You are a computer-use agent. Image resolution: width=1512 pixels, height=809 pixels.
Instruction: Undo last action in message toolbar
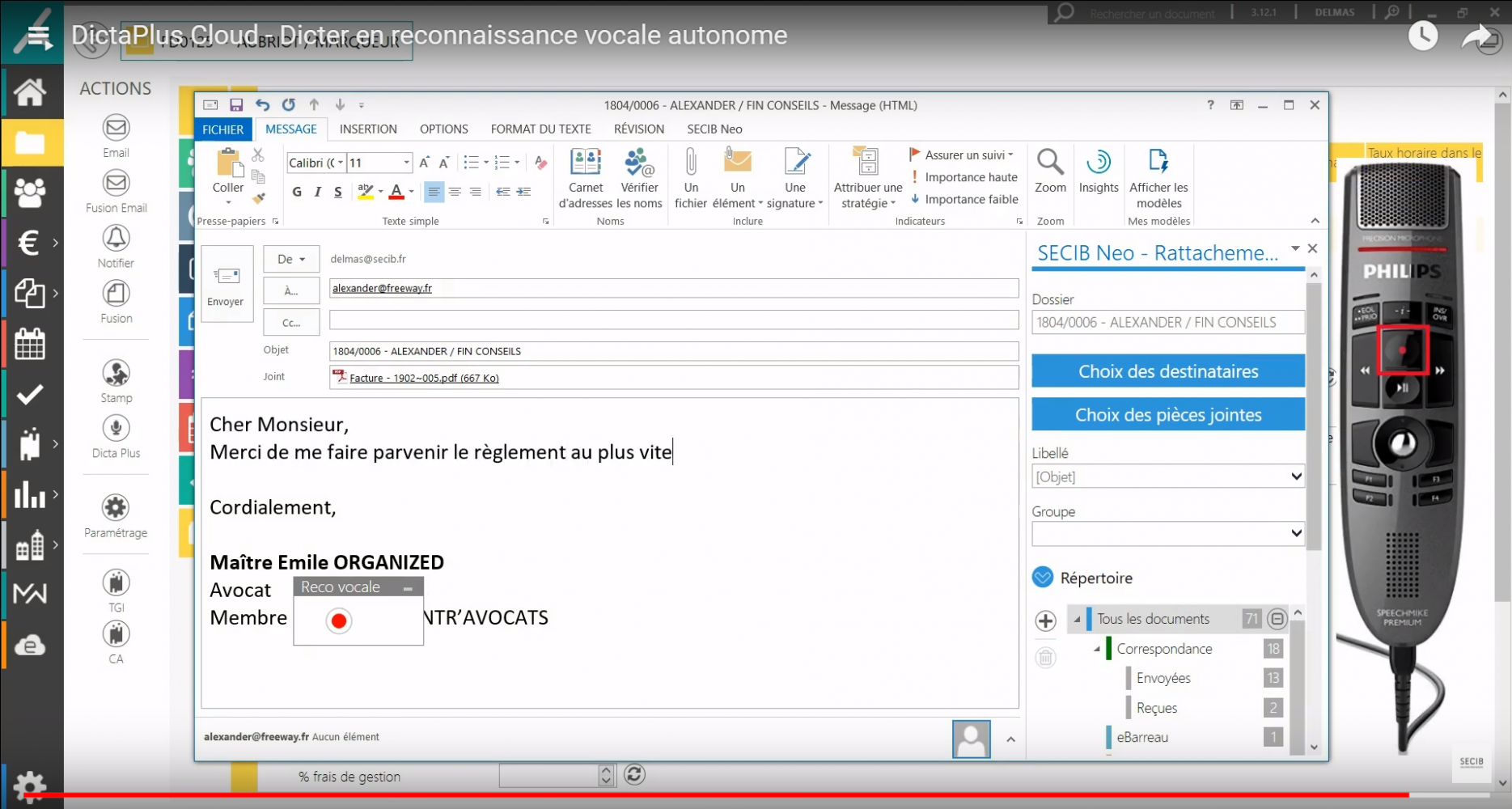click(262, 105)
